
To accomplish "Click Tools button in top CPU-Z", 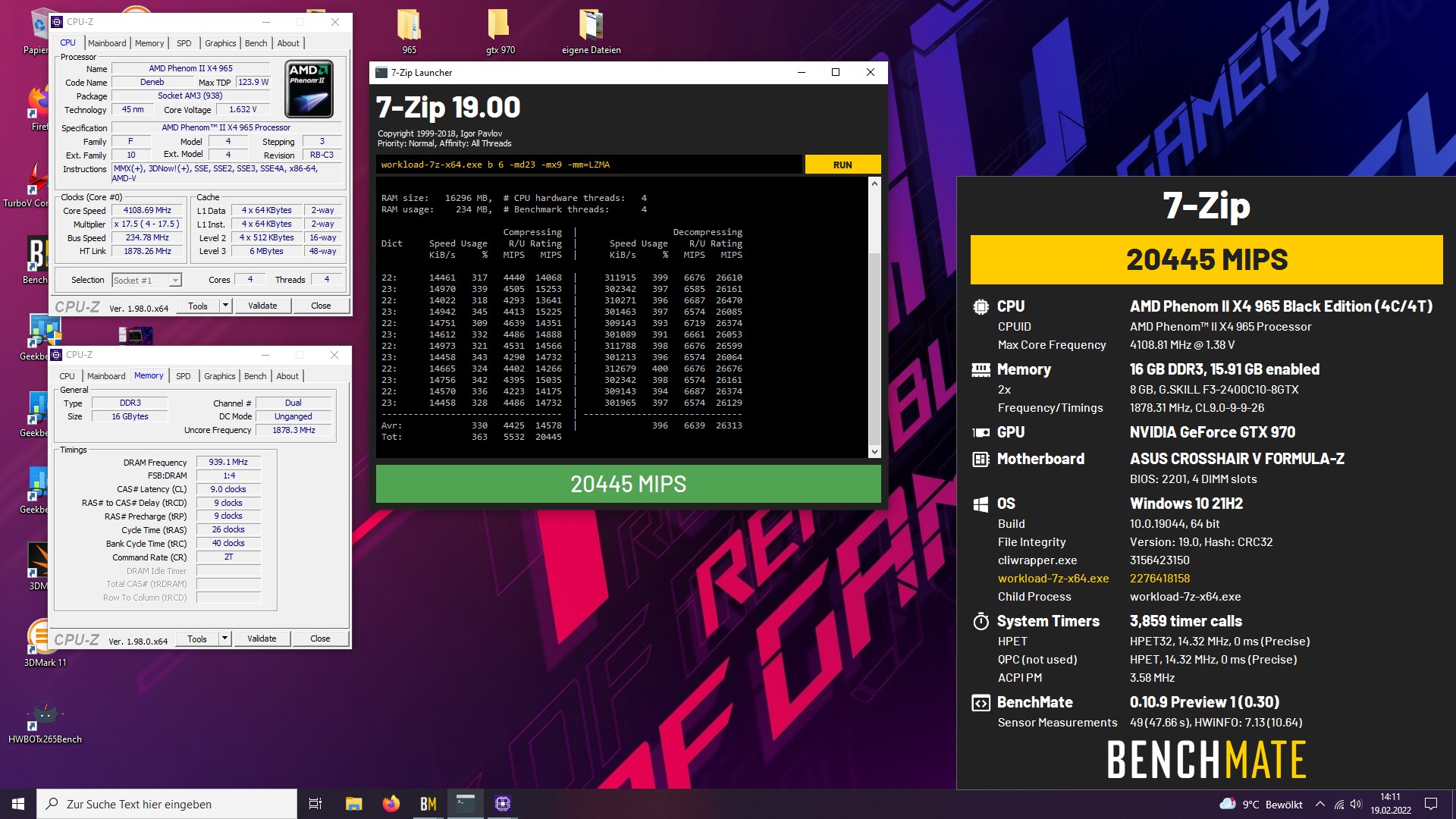I will 198,306.
